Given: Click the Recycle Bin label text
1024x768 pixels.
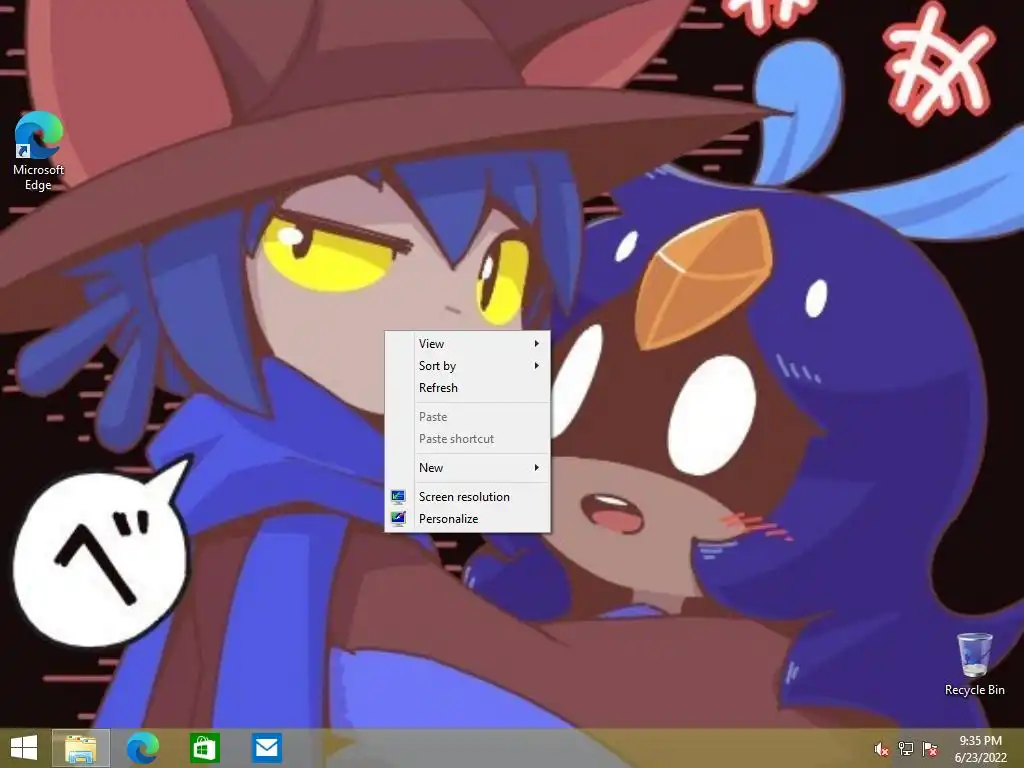Looking at the screenshot, I should click(x=974, y=690).
